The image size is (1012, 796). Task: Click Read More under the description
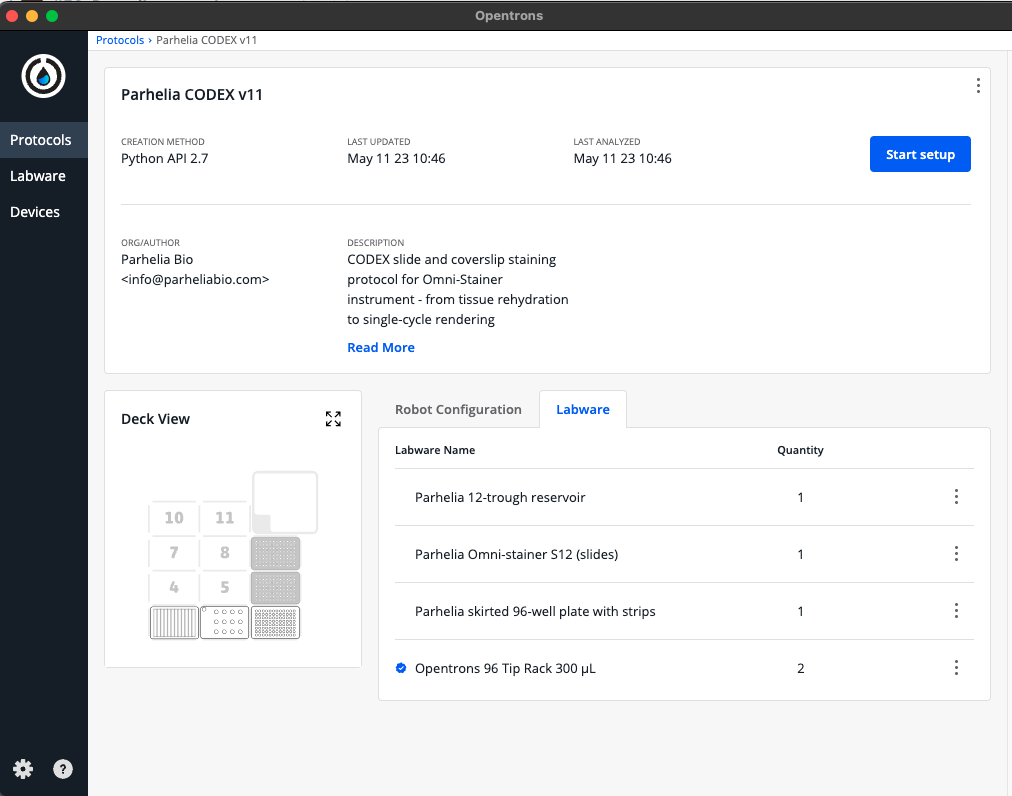pyautogui.click(x=380, y=347)
